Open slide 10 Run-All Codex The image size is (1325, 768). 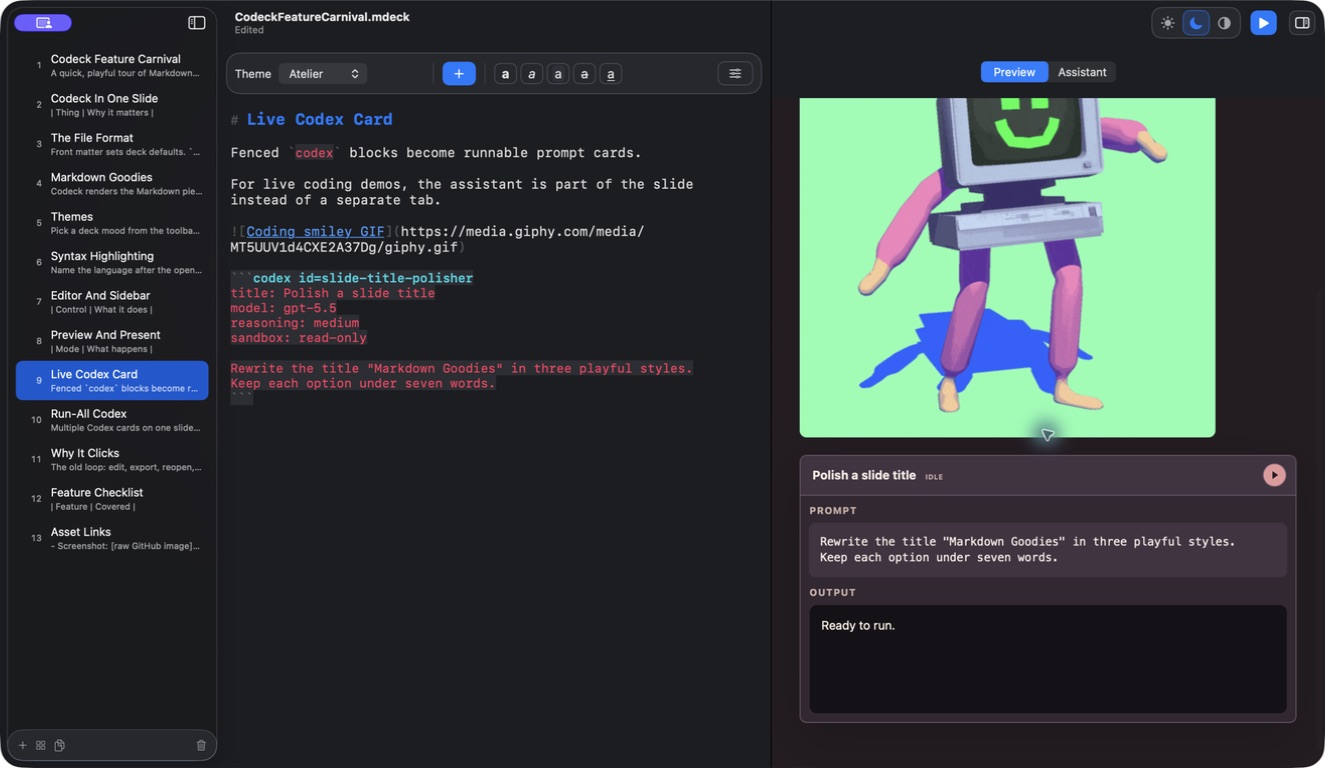click(x=112, y=420)
